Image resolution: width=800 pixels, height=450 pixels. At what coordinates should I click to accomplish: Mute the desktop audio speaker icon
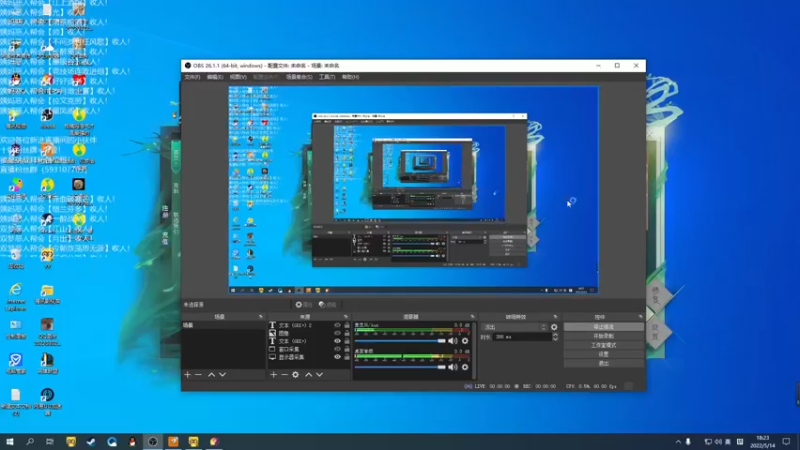click(453, 367)
